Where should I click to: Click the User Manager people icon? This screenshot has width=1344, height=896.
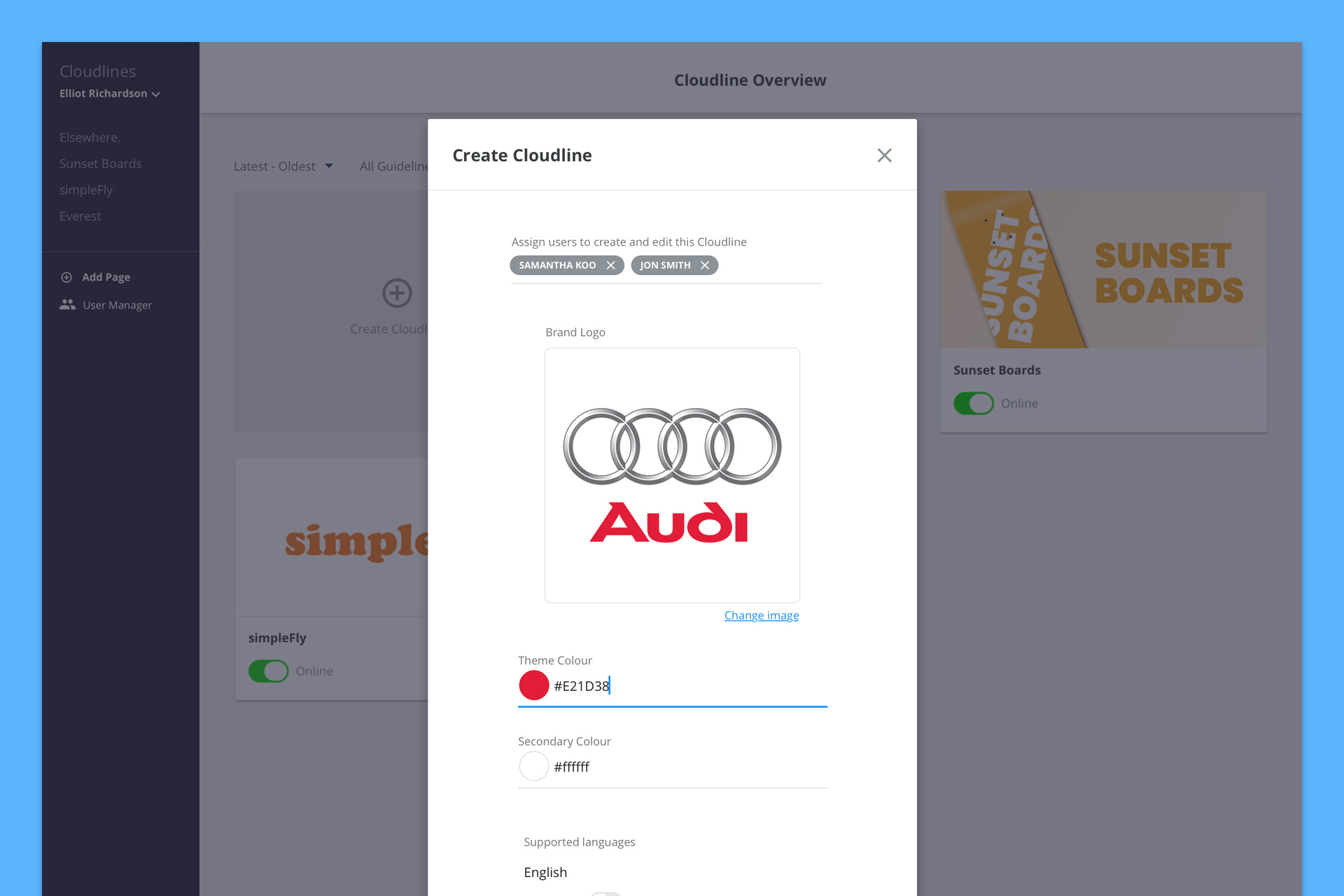coord(67,304)
